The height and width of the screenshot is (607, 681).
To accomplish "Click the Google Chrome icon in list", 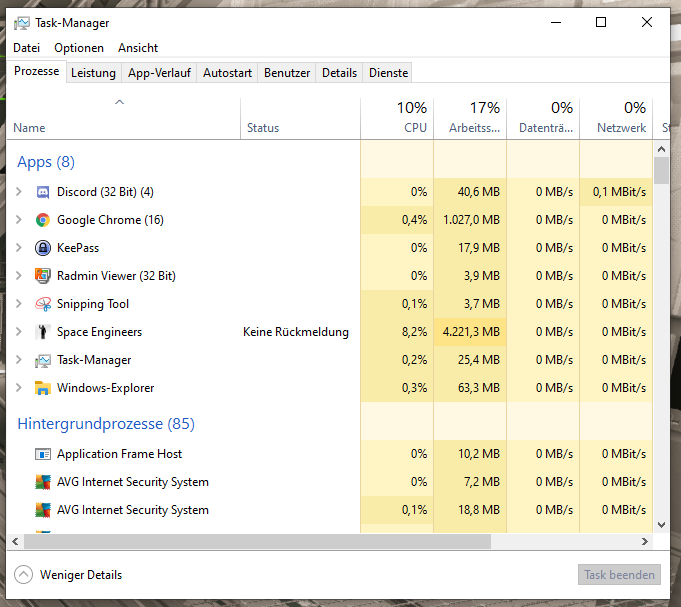I will (x=43, y=220).
